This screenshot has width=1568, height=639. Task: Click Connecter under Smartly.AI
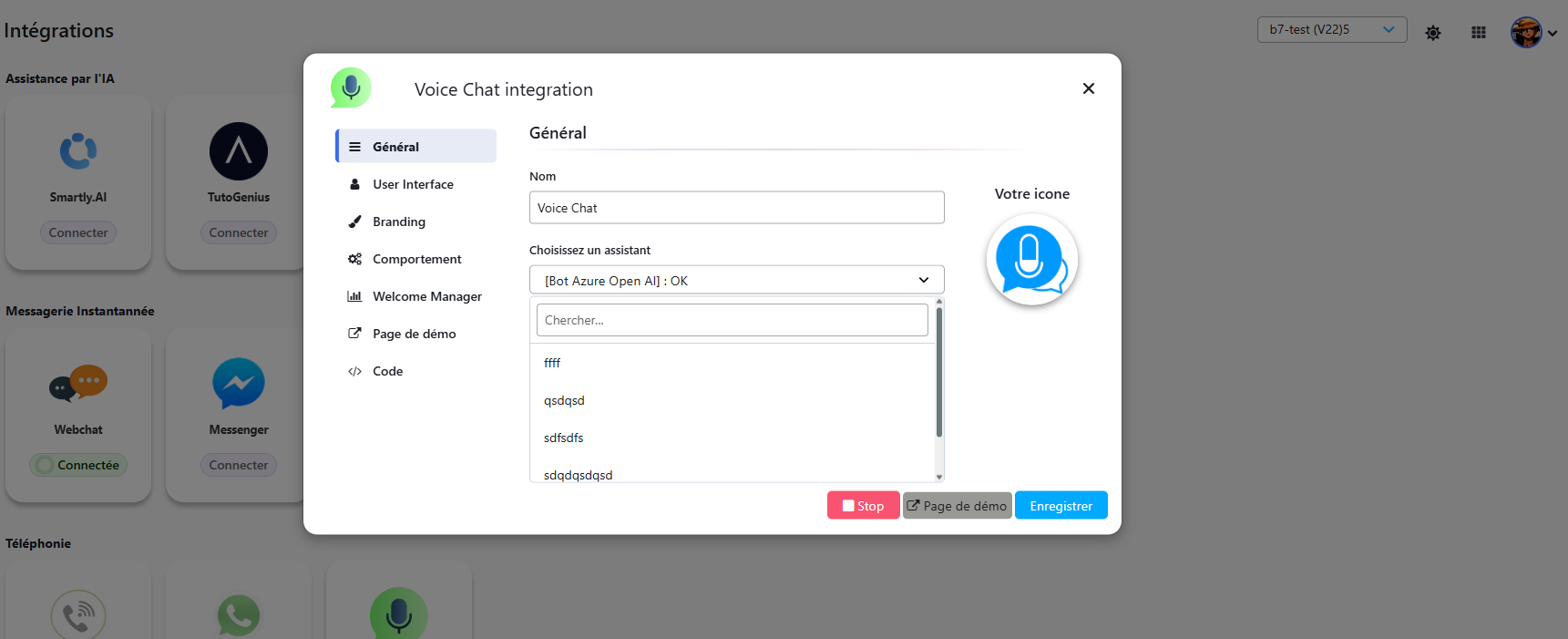pos(78,232)
